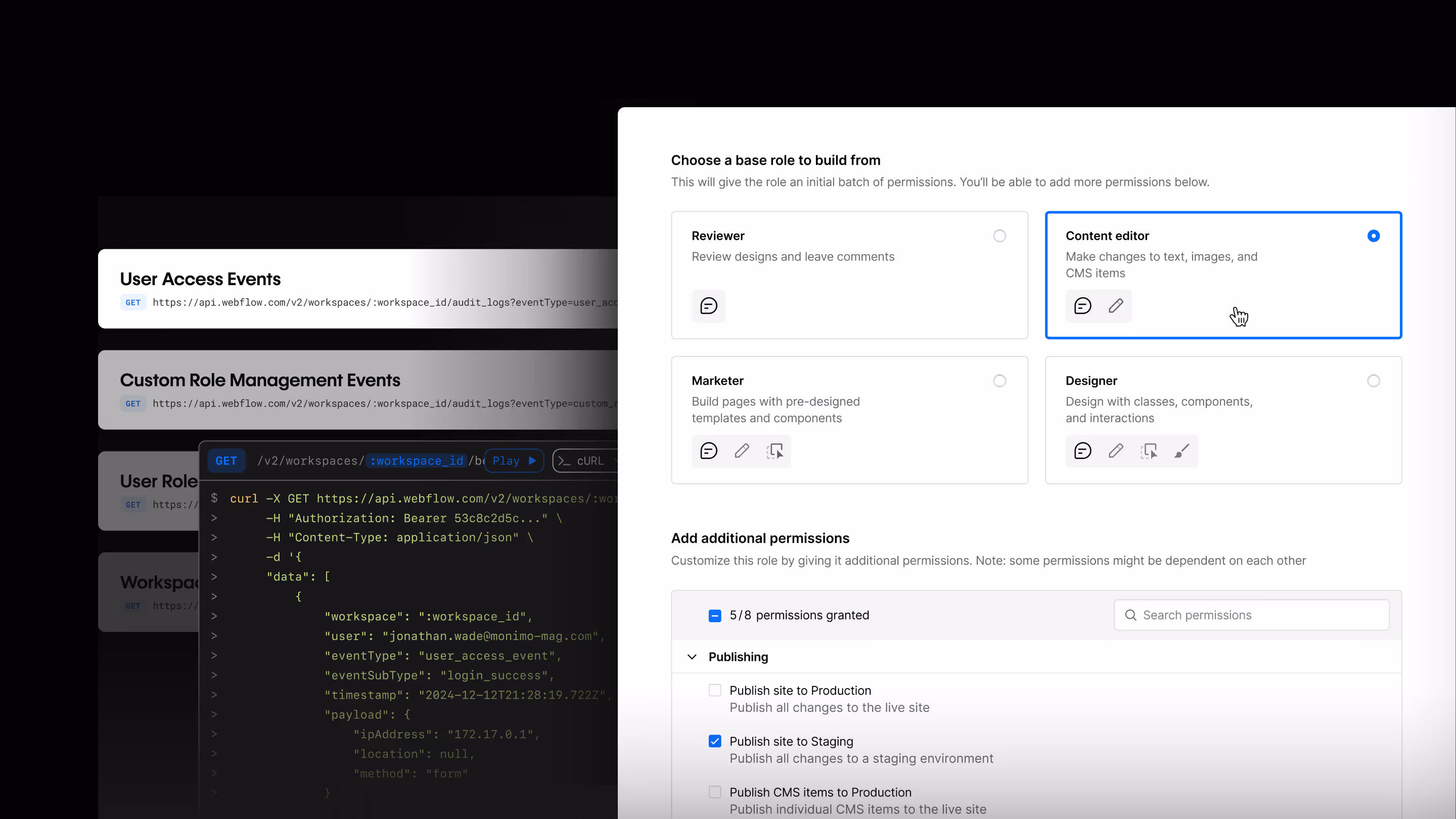The width and height of the screenshot is (1456, 819).
Task: Select the Reviewer base role radio button
Action: (x=999, y=236)
